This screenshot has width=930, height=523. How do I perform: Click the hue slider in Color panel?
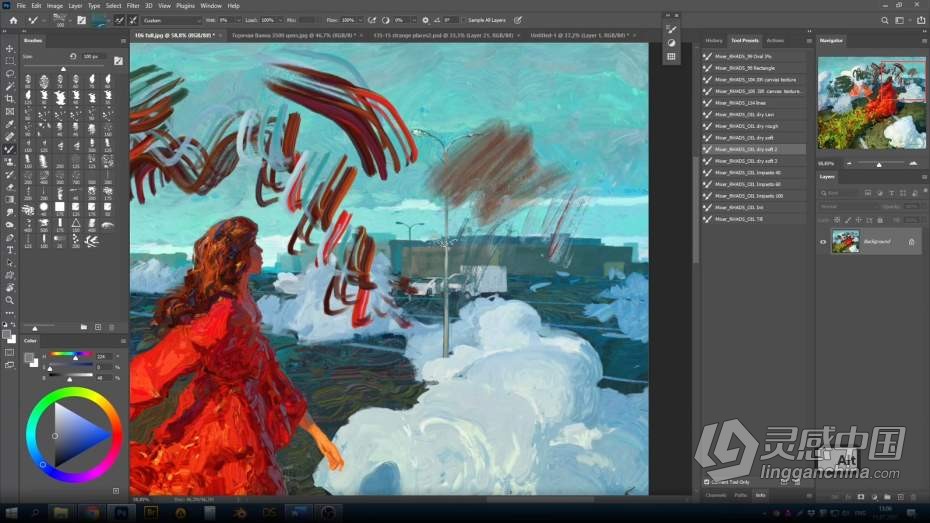(71, 354)
